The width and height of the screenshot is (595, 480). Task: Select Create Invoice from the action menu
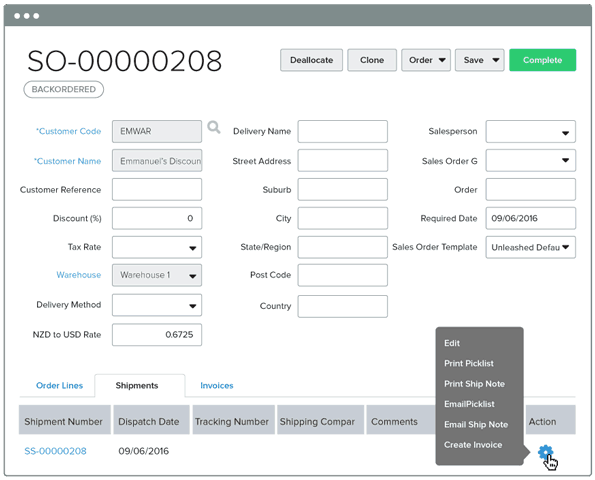pyautogui.click(x=473, y=445)
